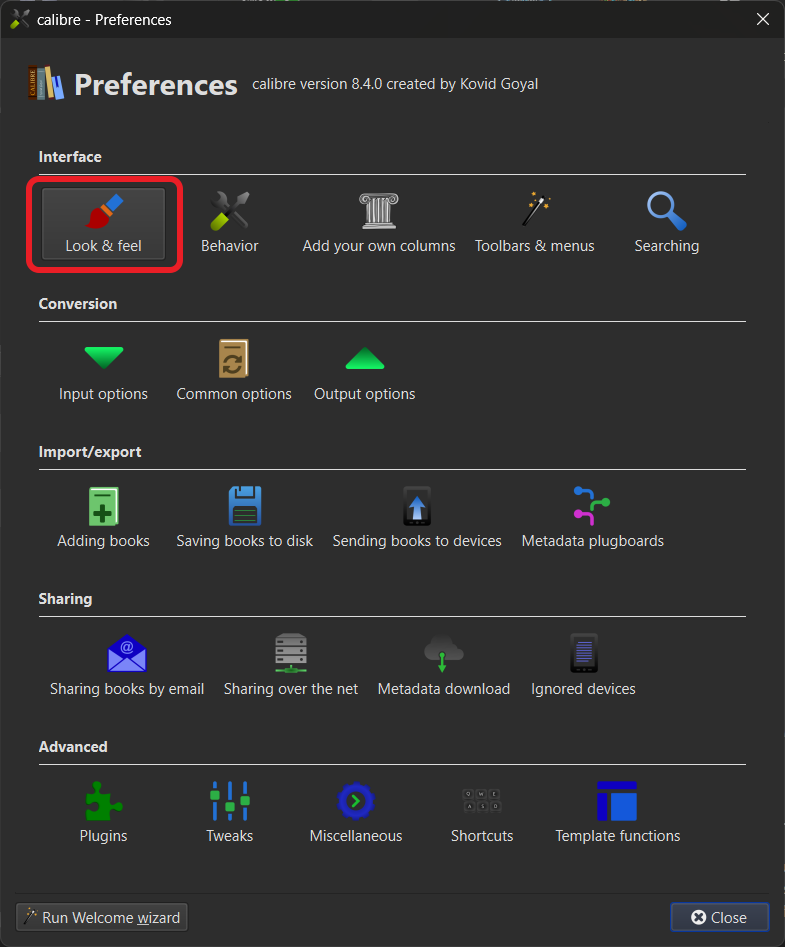785x947 pixels.
Task: Open the Template functions preferences
Action: tap(617, 814)
